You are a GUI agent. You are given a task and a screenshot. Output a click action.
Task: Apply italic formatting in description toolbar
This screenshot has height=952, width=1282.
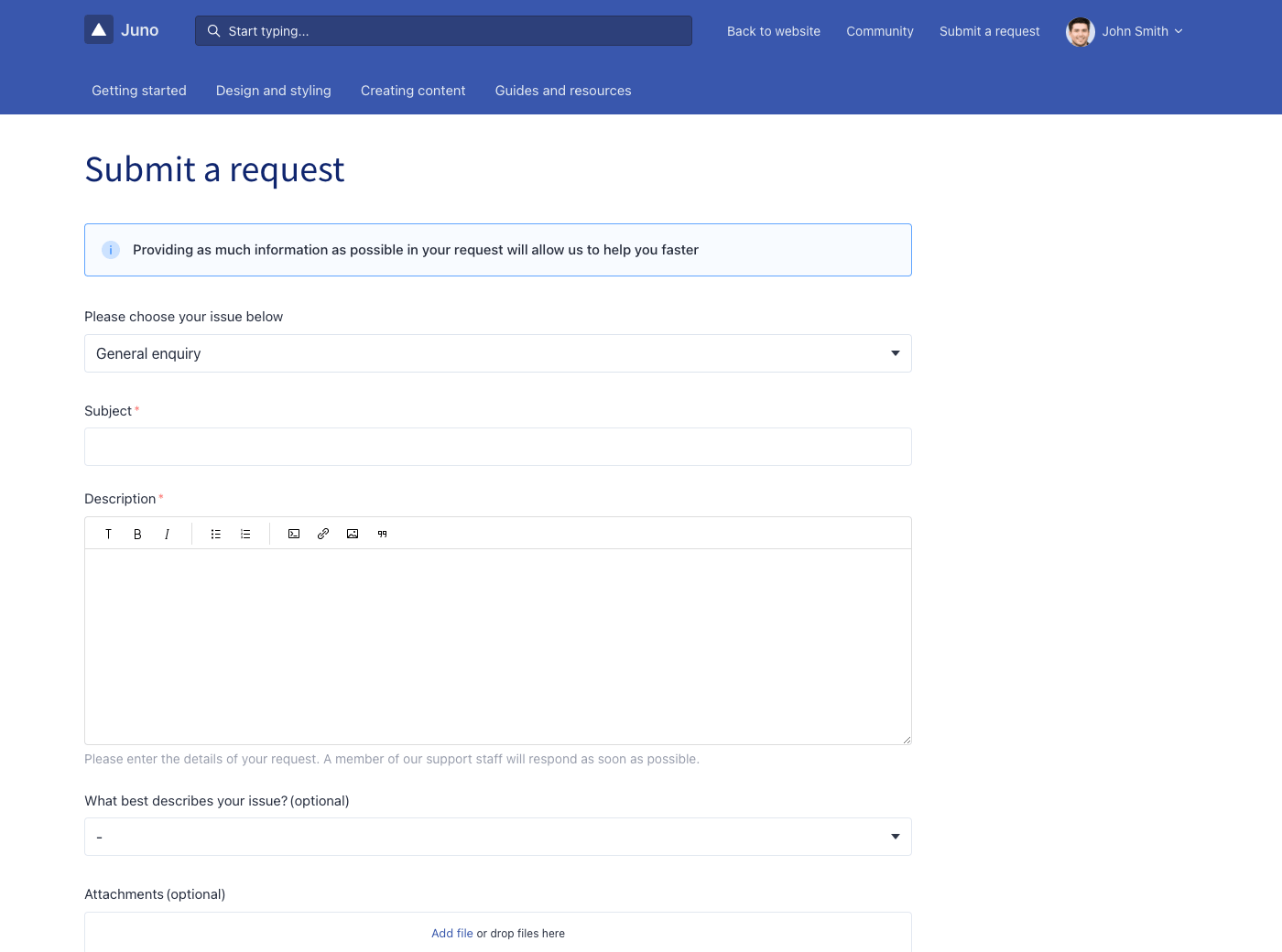click(x=167, y=534)
